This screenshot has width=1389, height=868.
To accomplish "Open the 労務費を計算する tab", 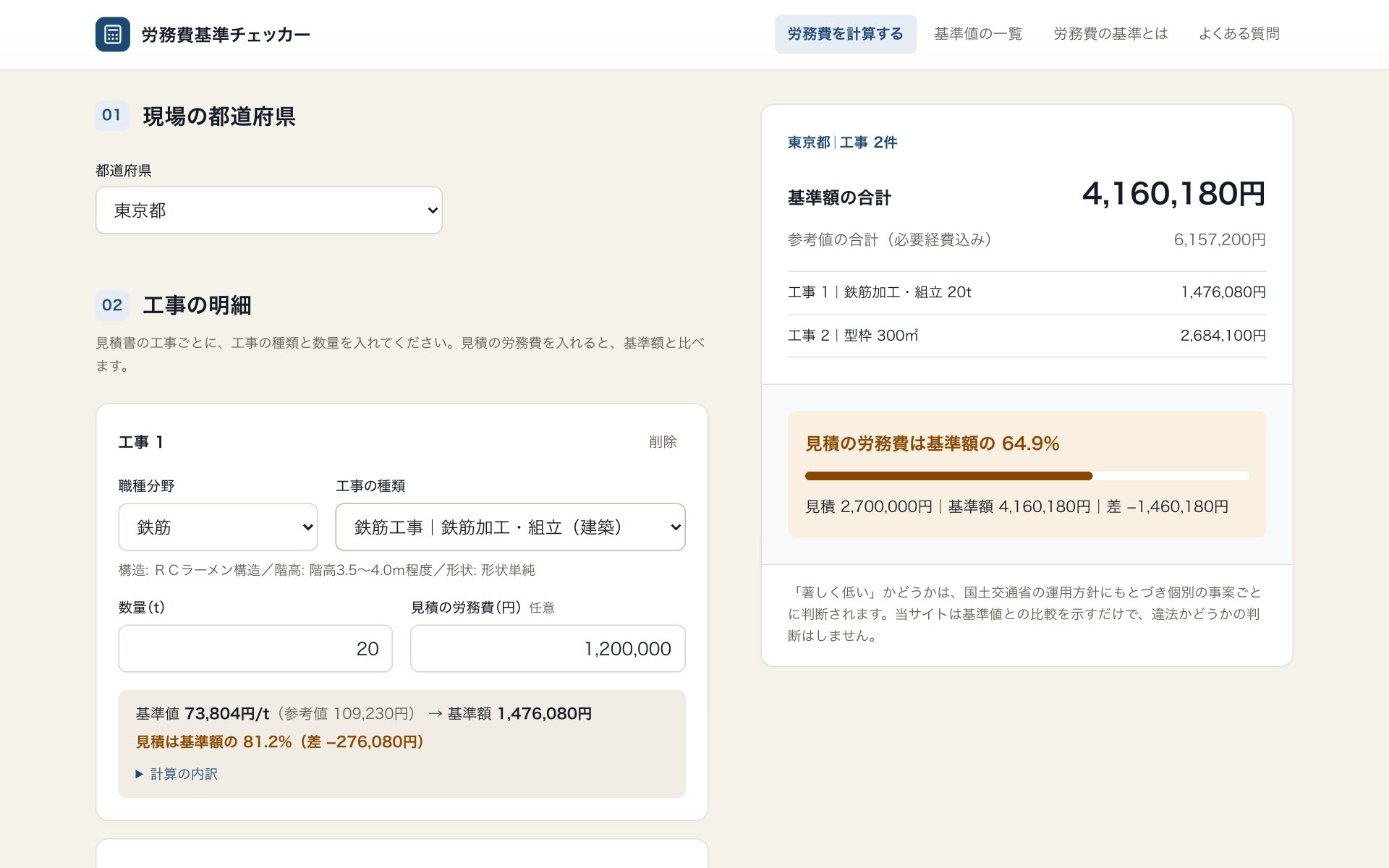I will [x=845, y=34].
